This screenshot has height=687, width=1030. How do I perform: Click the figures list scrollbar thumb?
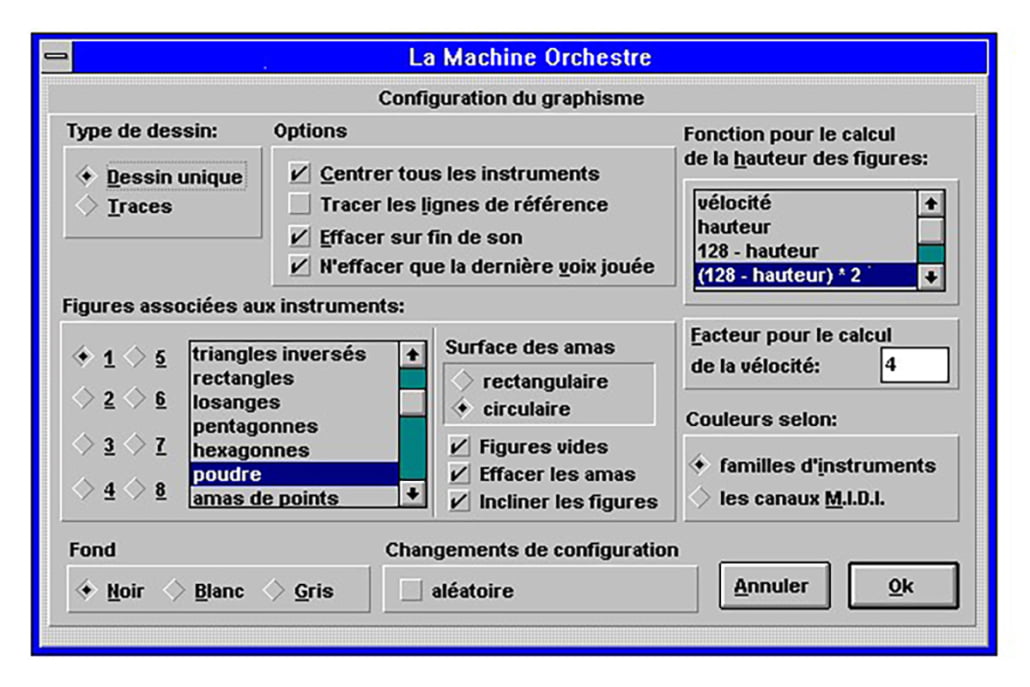coord(412,403)
